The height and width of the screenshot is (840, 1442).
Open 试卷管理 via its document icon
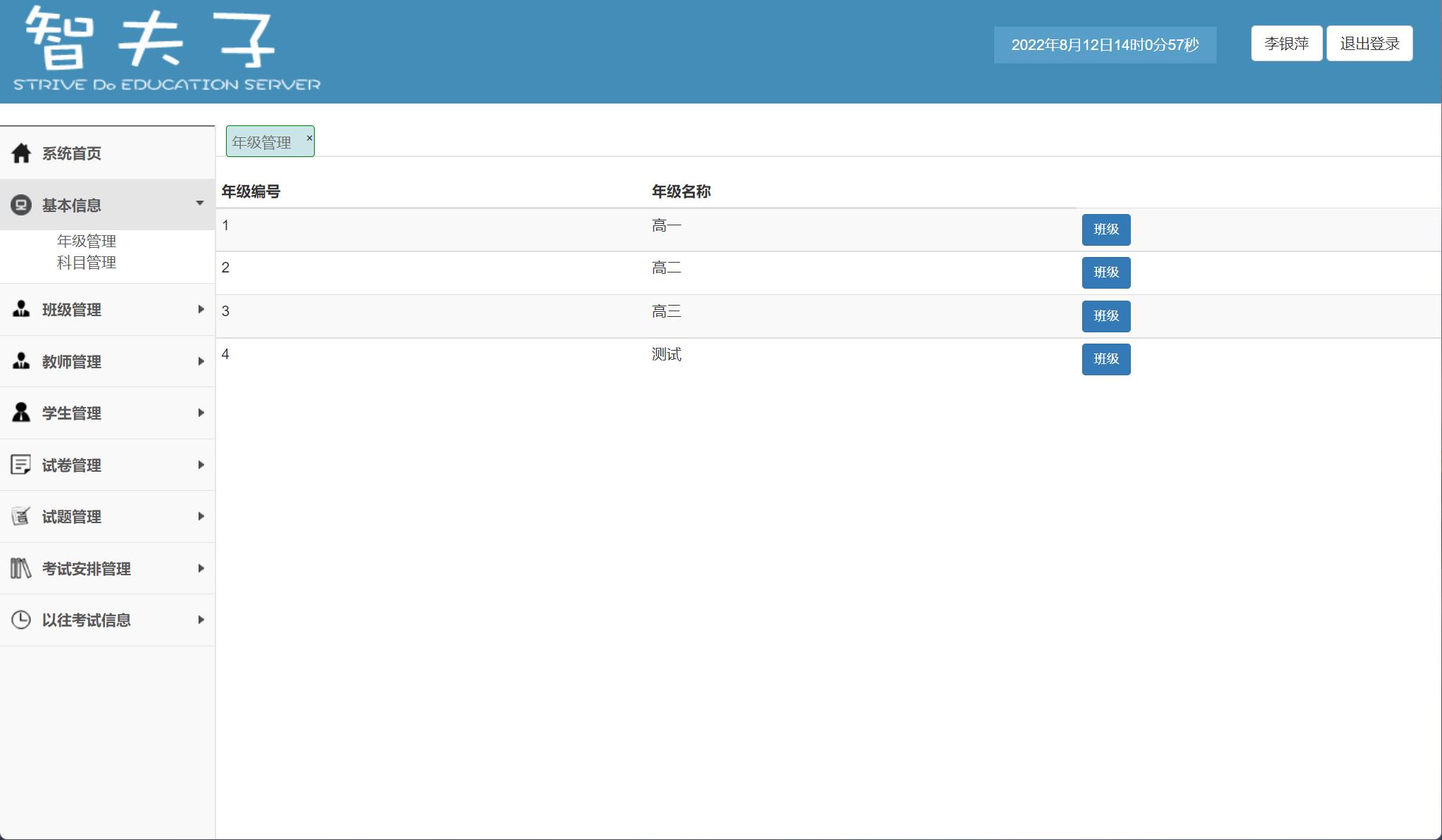coord(20,465)
